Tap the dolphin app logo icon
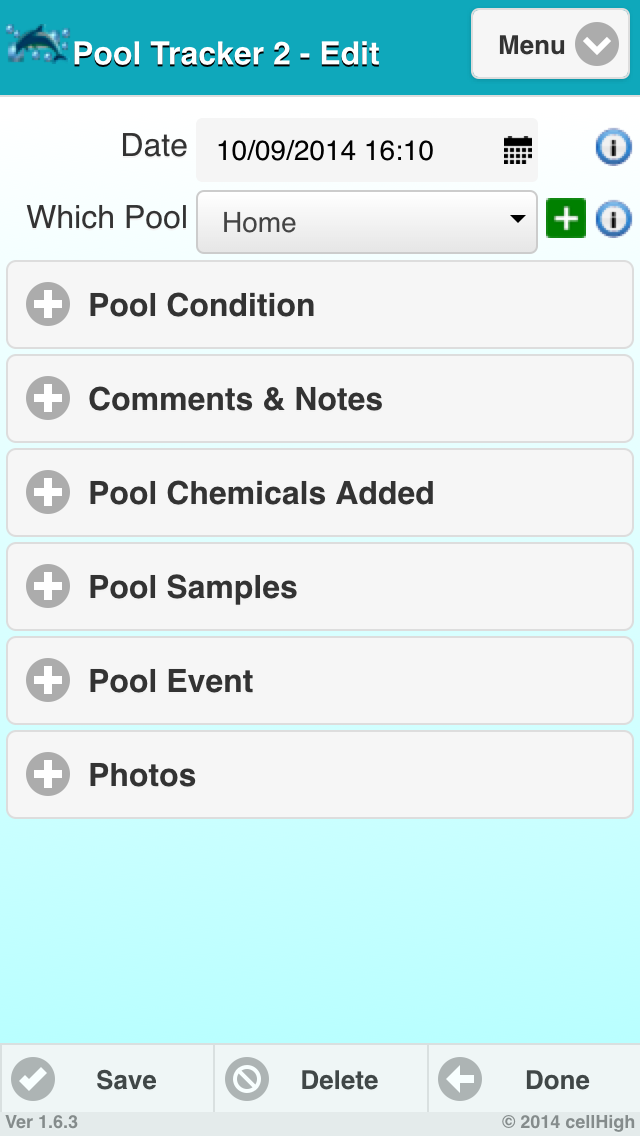 (36, 45)
